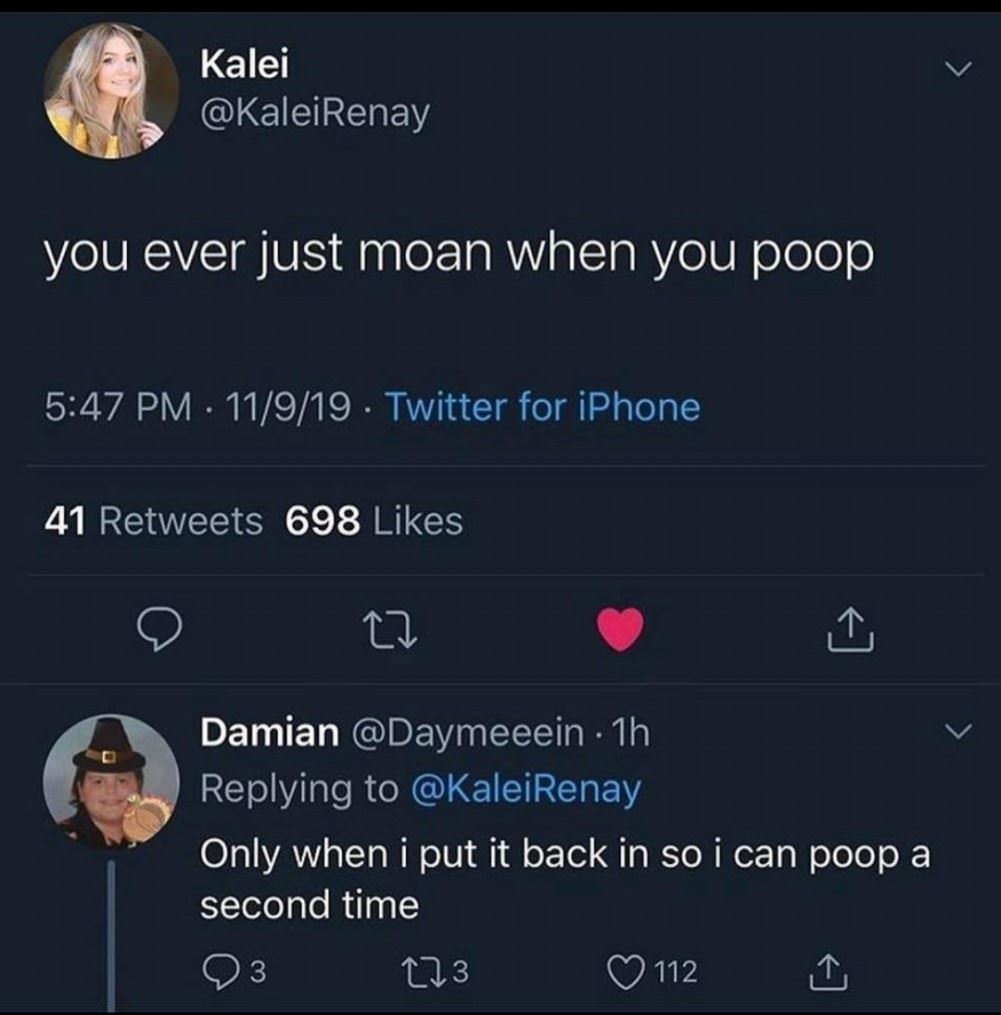Open Kalei's profile picture
1001x1015 pixels.
point(111,91)
